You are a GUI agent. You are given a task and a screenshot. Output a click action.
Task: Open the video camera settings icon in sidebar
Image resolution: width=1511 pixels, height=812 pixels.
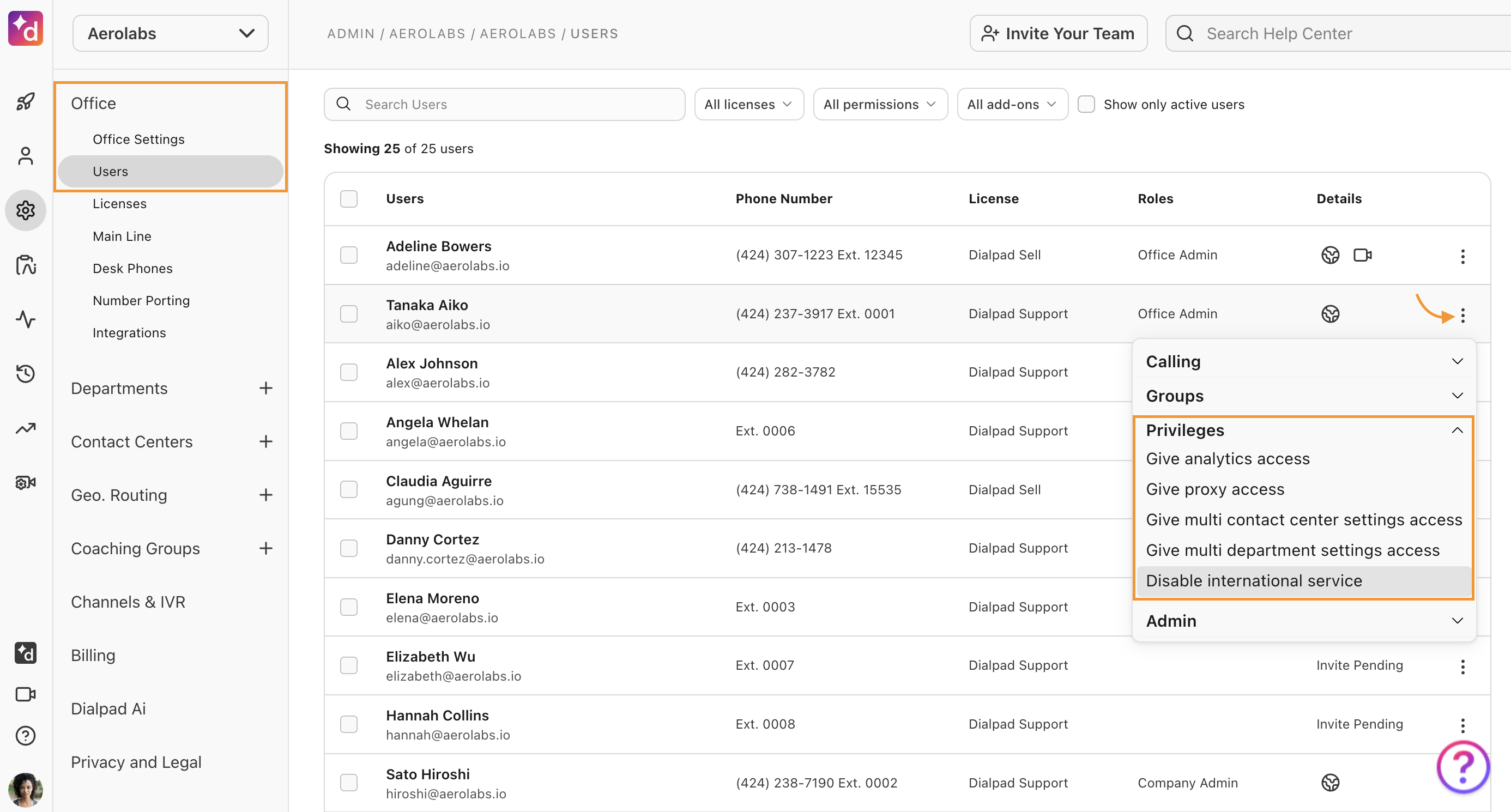pos(25,482)
